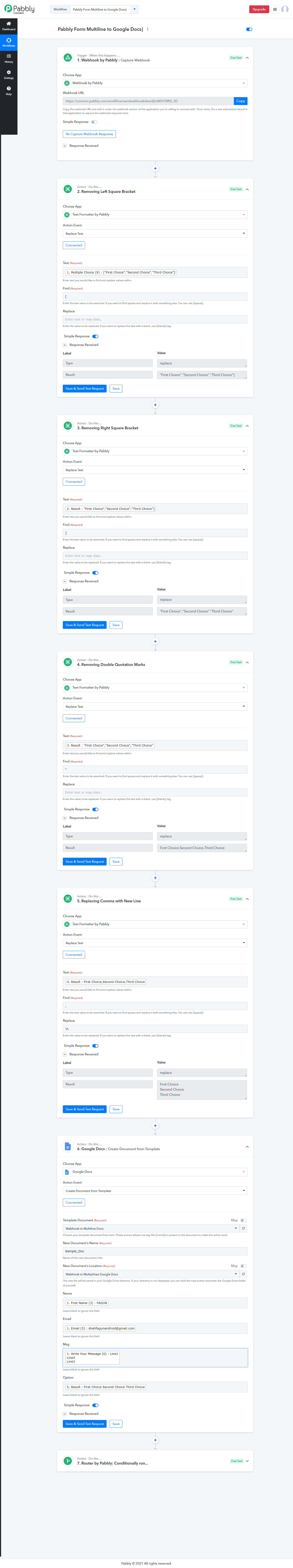
Task: Toggle the workflow enable switch
Action: click(x=249, y=29)
